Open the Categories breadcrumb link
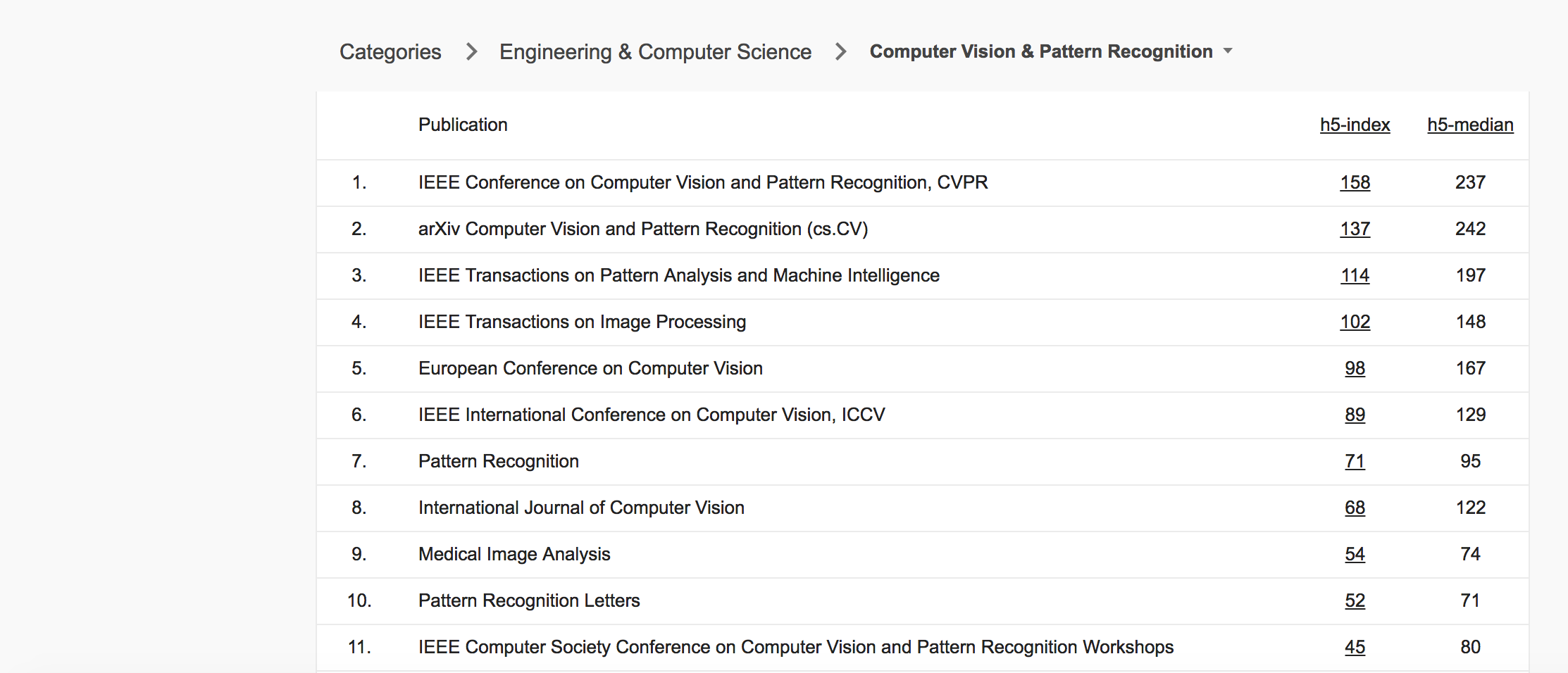This screenshot has height=673, width=1568. 390,52
